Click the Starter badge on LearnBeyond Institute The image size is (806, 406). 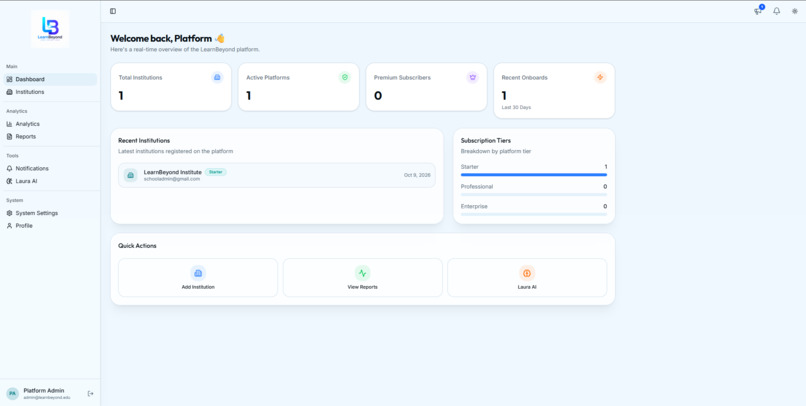[216, 172]
